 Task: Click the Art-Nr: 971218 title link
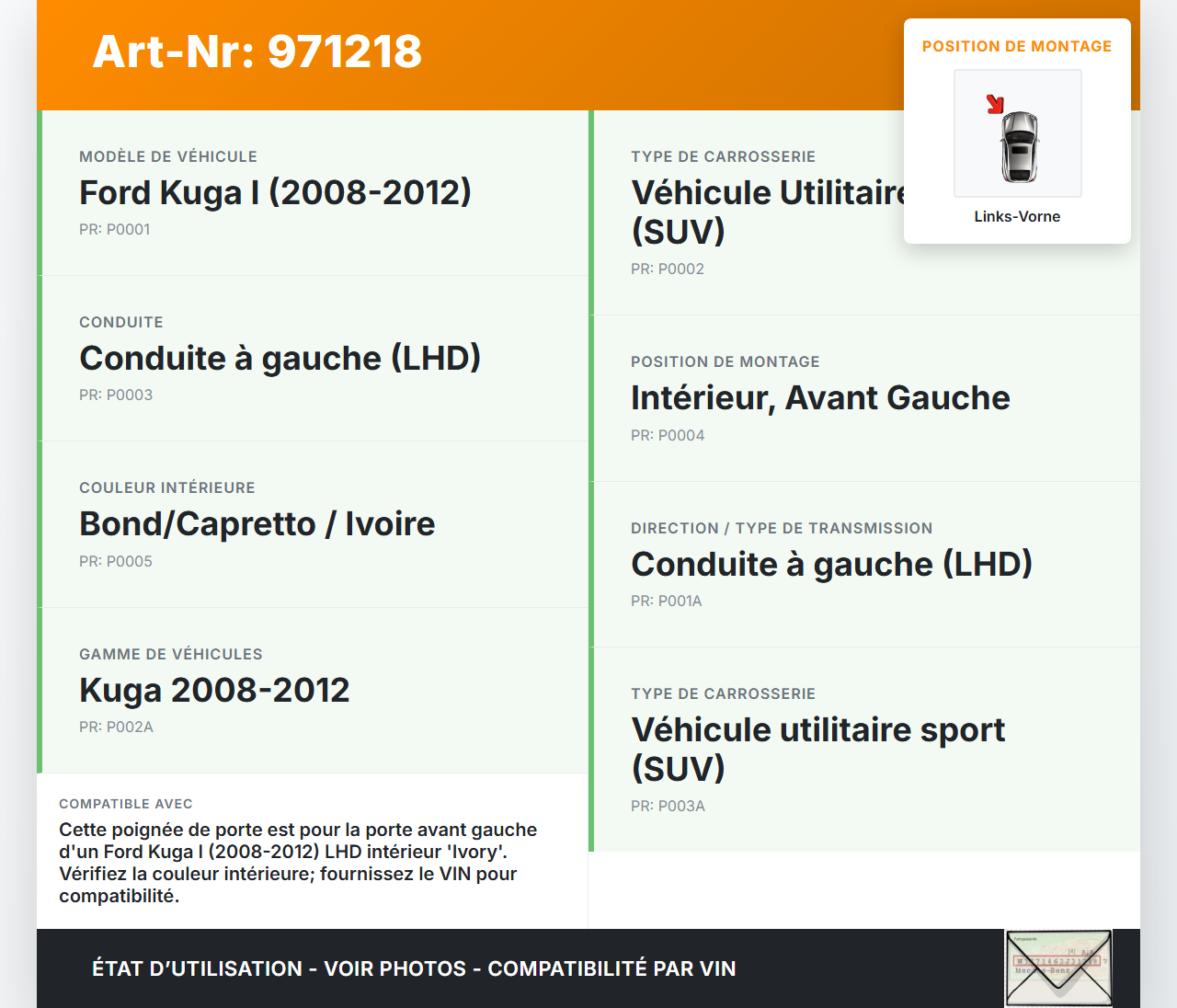257,52
